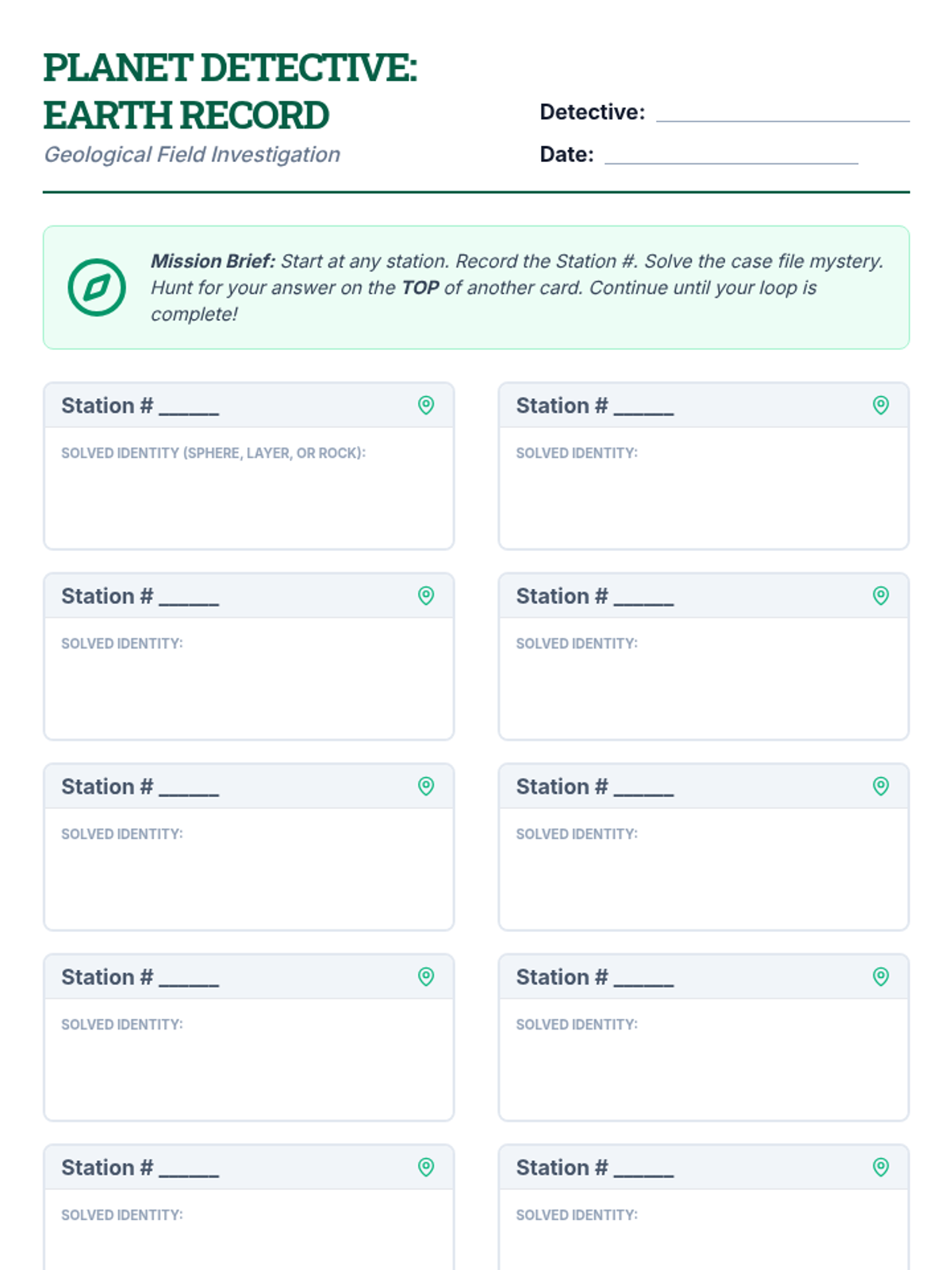Click the bold word "TOP" in the brief
Image resolution: width=952 pixels, height=1270 pixels.
coord(420,287)
